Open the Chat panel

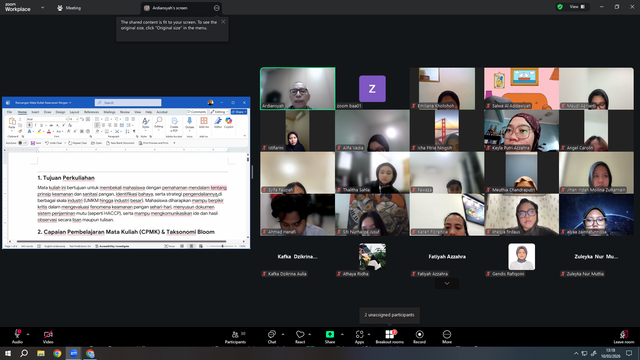[x=272, y=337]
